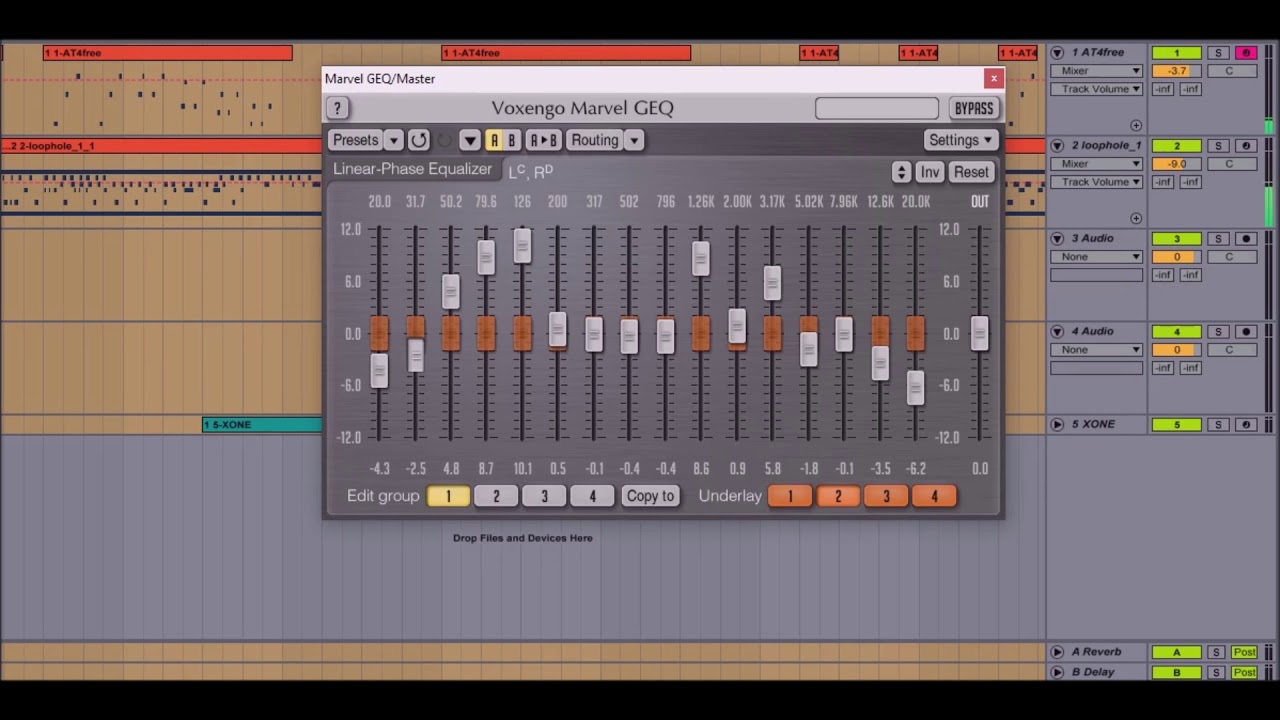Click the undo arrow in the GEQ toolbar
Image resolution: width=1280 pixels, height=720 pixels.
point(418,140)
